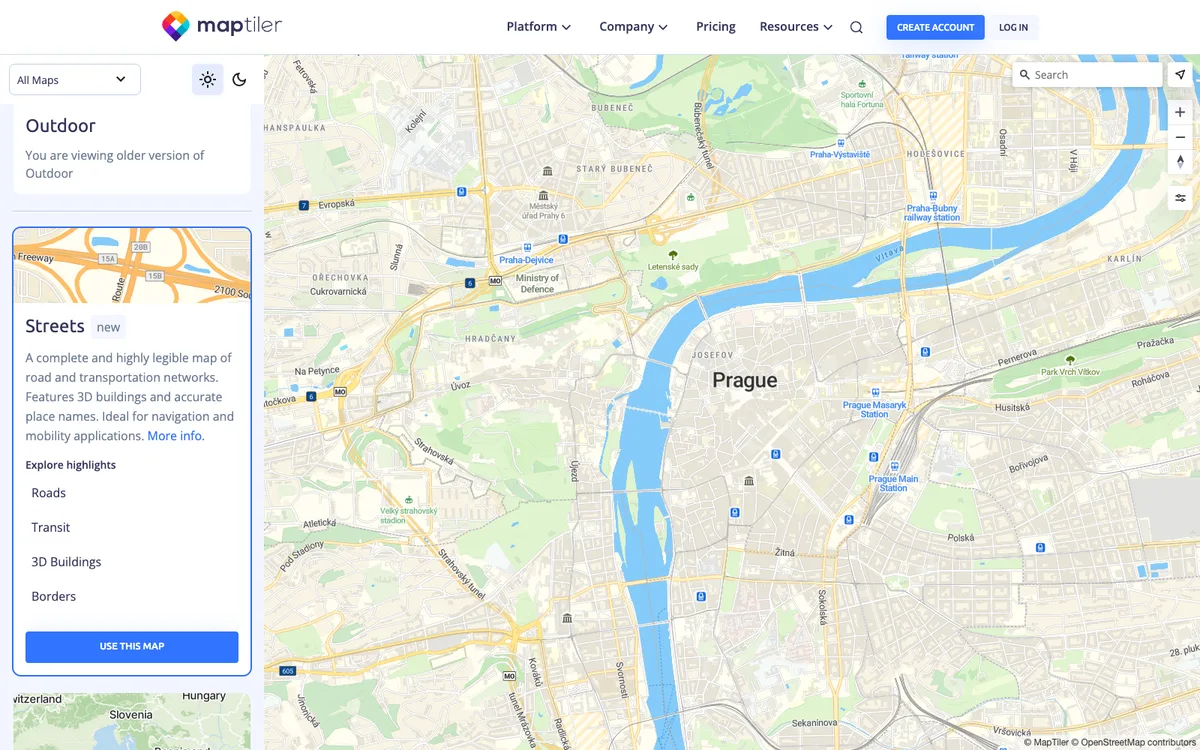Click the Evropská road shield 7
Viewport: 1200px width, 750px height.
coord(303,206)
